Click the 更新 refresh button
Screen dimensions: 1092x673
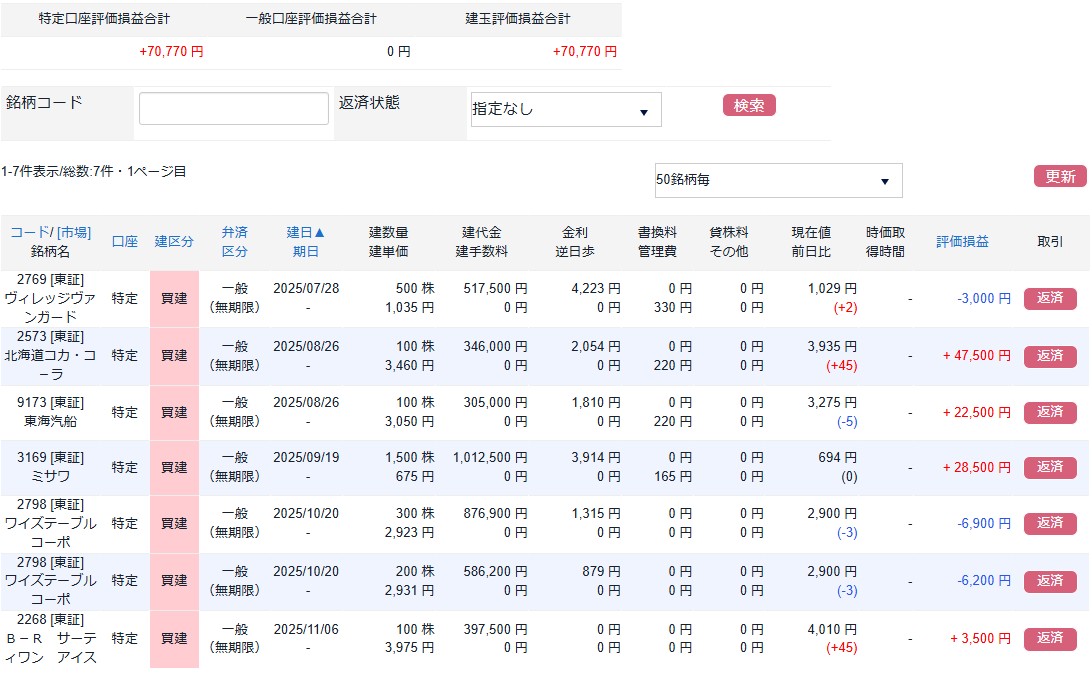pos(1061,176)
